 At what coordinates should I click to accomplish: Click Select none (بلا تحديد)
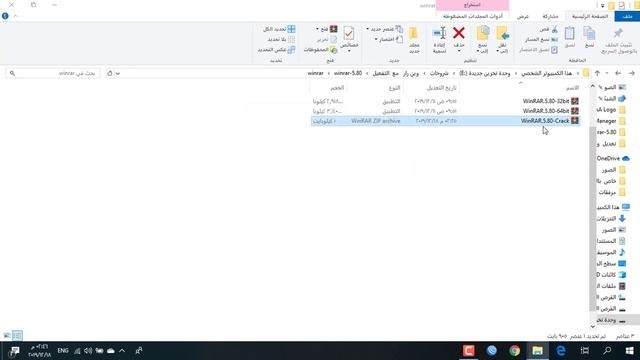tap(282, 40)
